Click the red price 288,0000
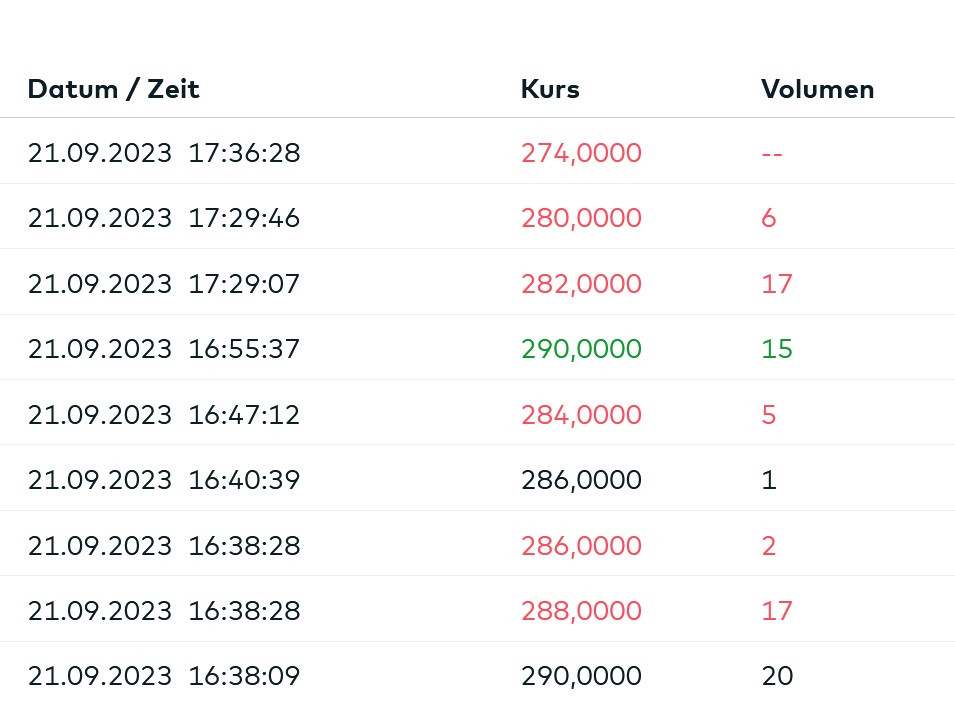The height and width of the screenshot is (706, 955). (581, 610)
